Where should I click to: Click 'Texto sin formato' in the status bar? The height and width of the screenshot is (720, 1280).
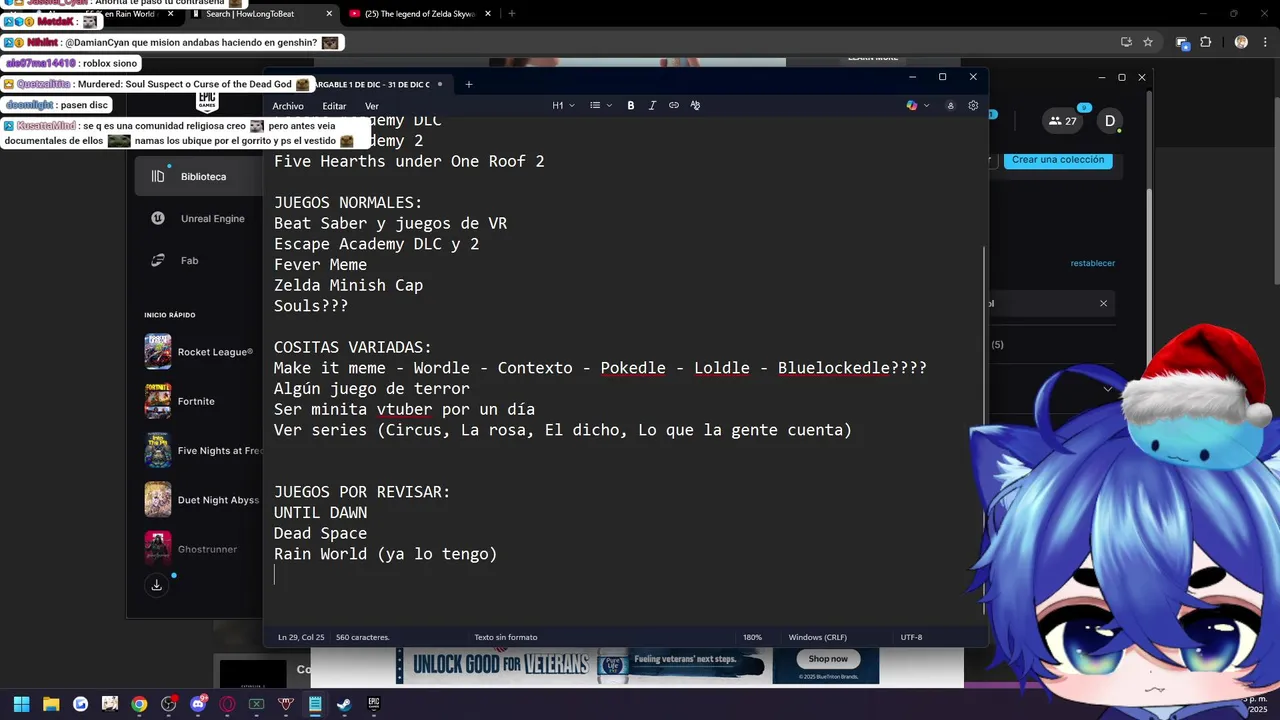point(505,637)
